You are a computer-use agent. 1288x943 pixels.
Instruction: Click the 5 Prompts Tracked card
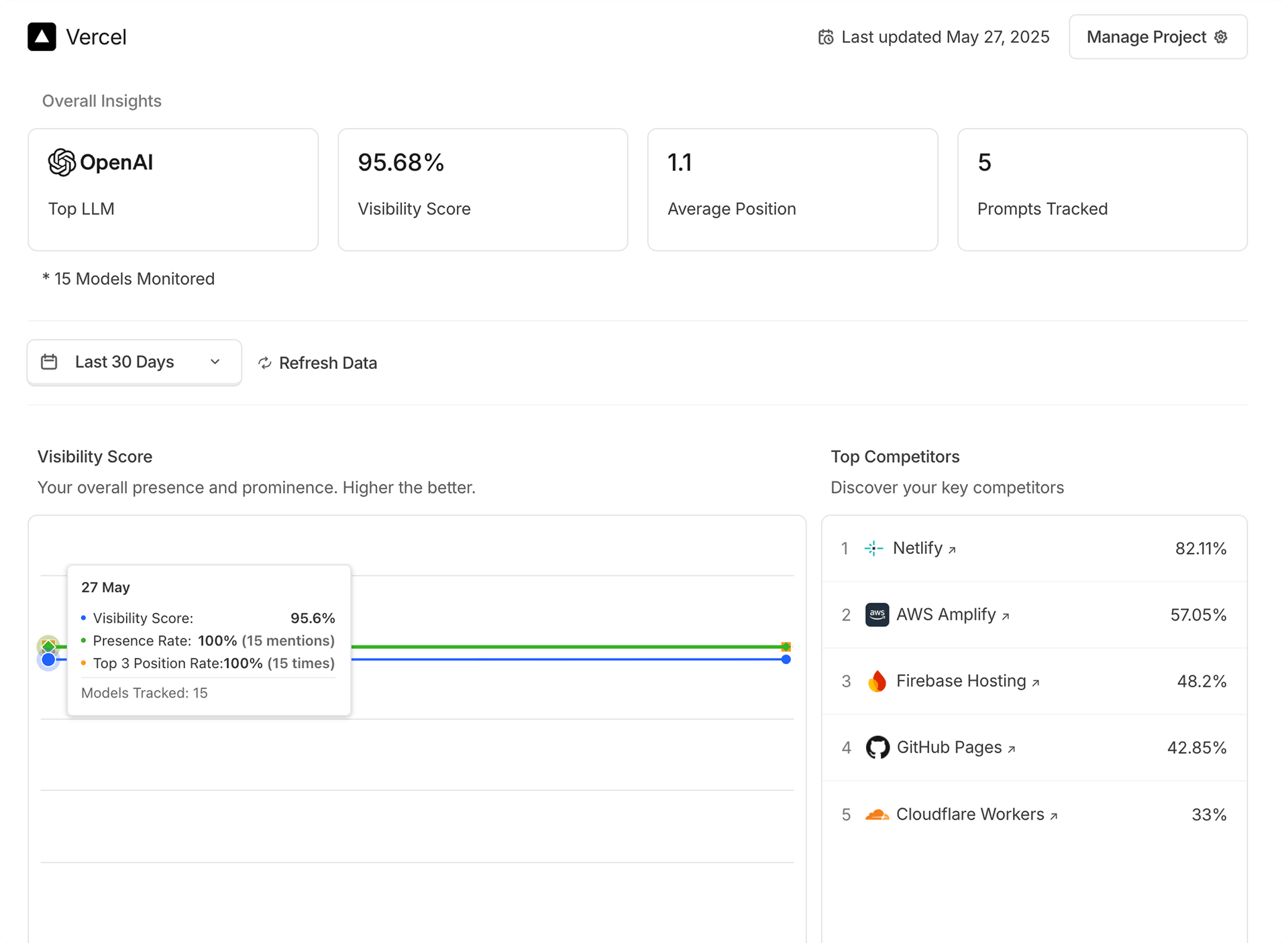[1102, 190]
